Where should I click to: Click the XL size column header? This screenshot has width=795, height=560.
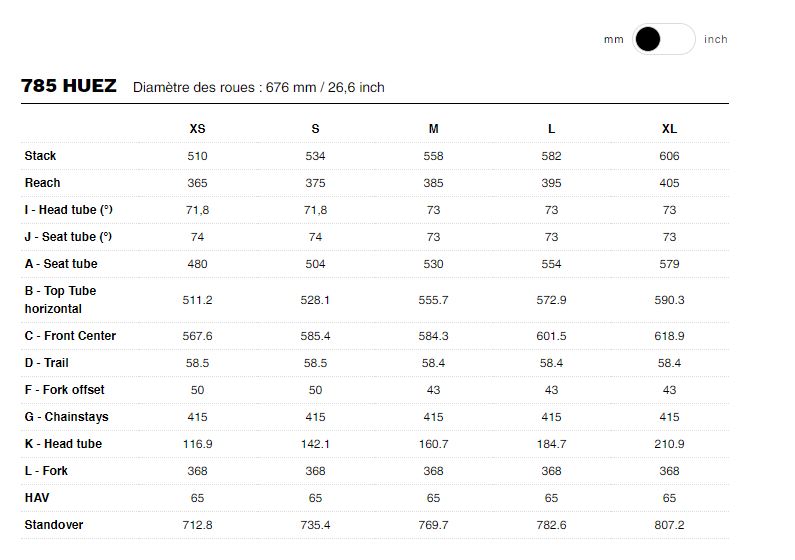tap(669, 129)
